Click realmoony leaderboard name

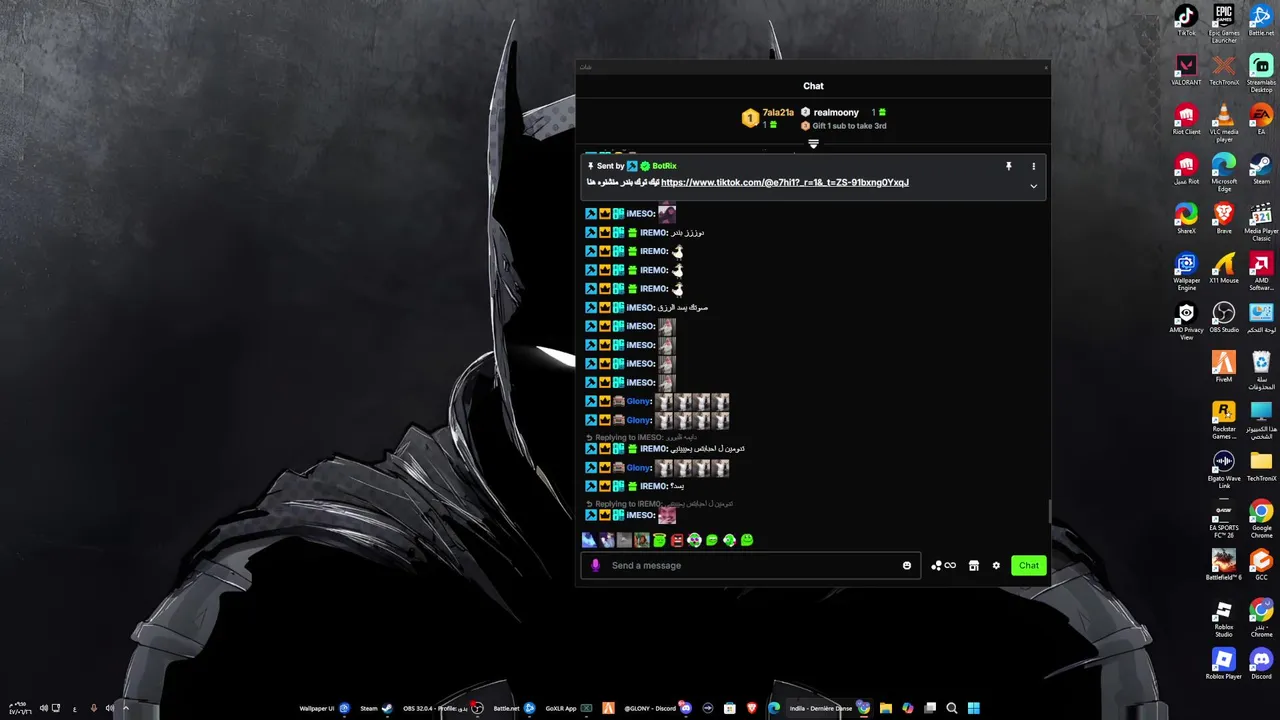pos(836,113)
